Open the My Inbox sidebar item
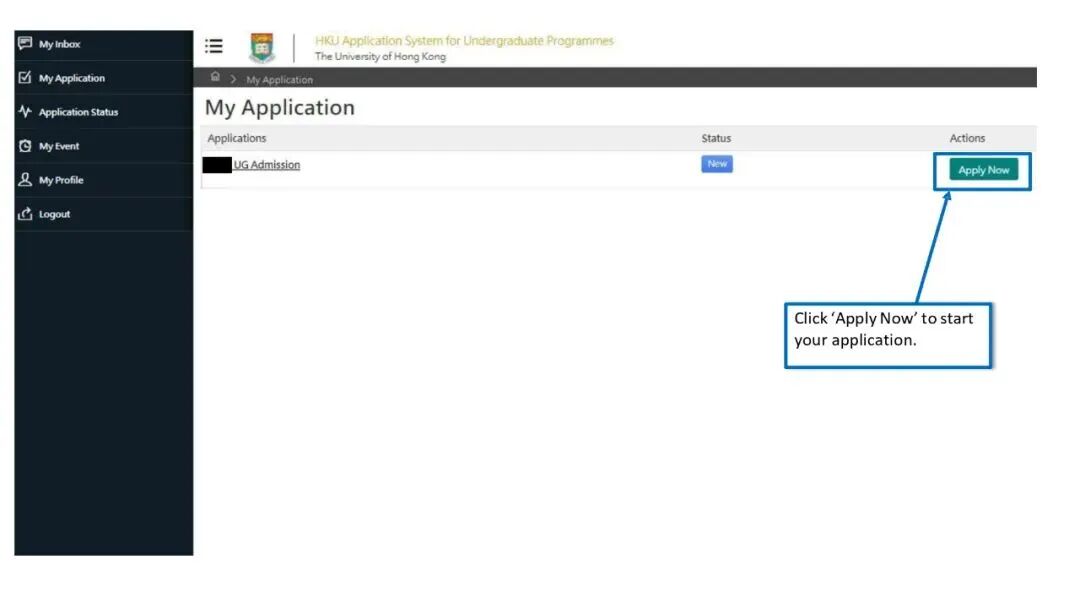This screenshot has width=1080, height=608. (60, 44)
